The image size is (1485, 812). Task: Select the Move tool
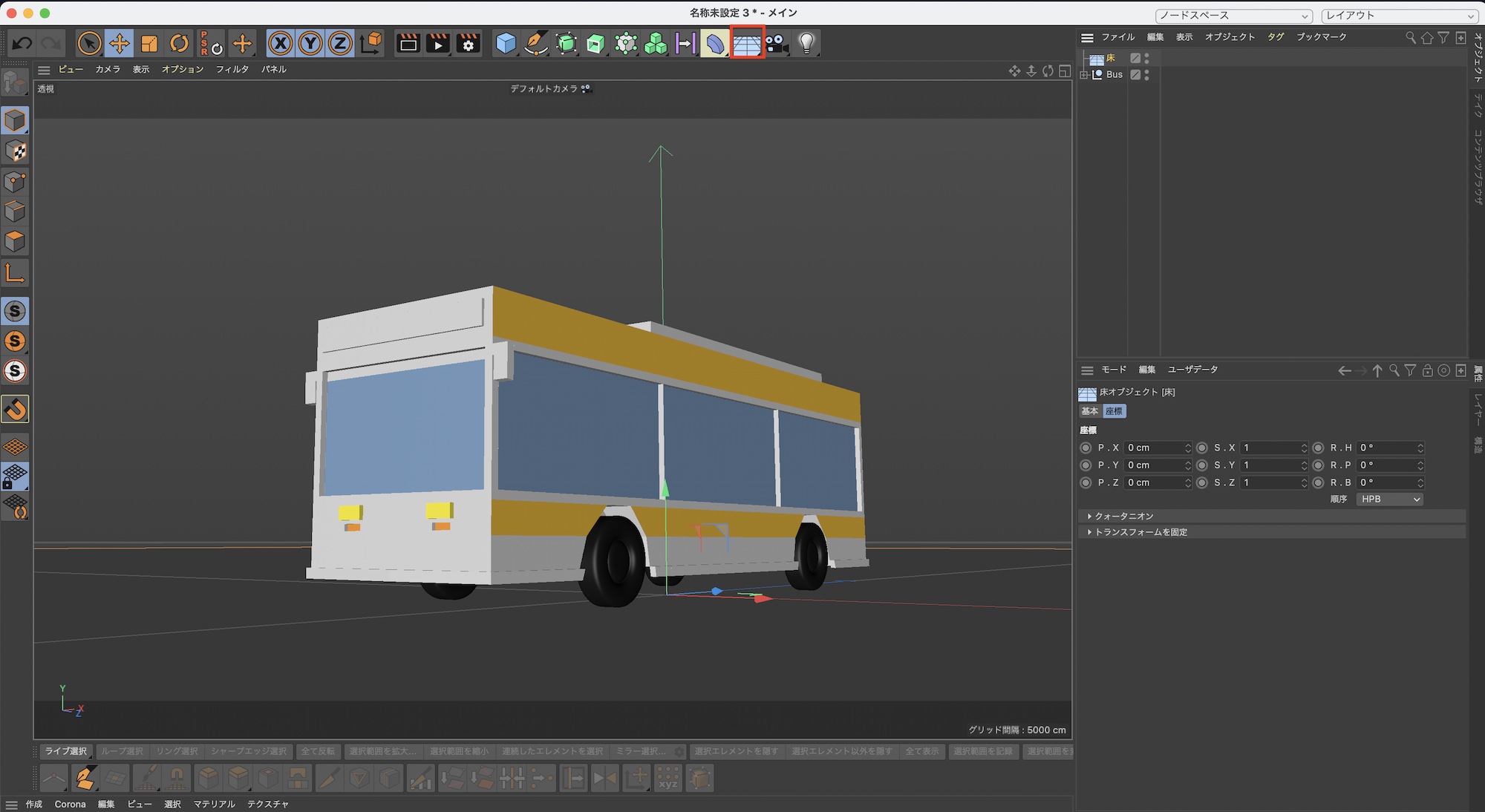pos(119,44)
